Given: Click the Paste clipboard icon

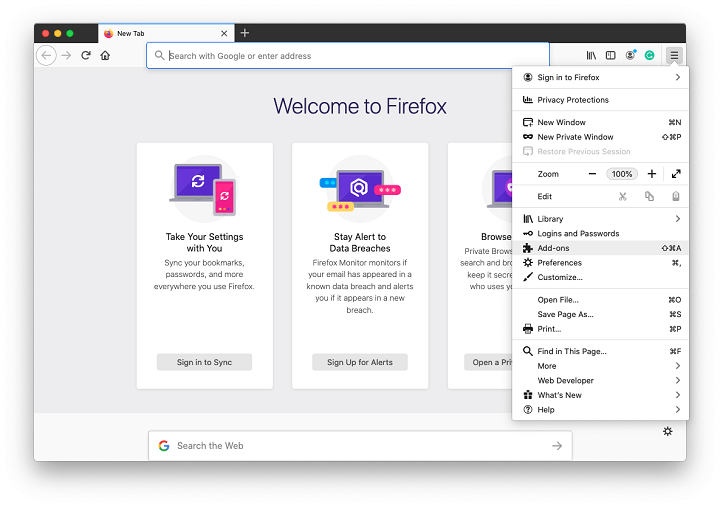Looking at the screenshot, I should 676,197.
